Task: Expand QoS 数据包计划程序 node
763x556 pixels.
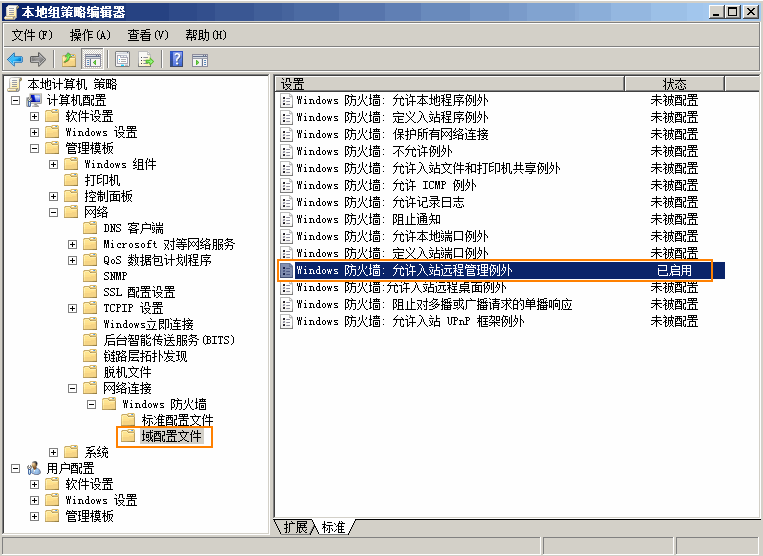Action: 73,260
